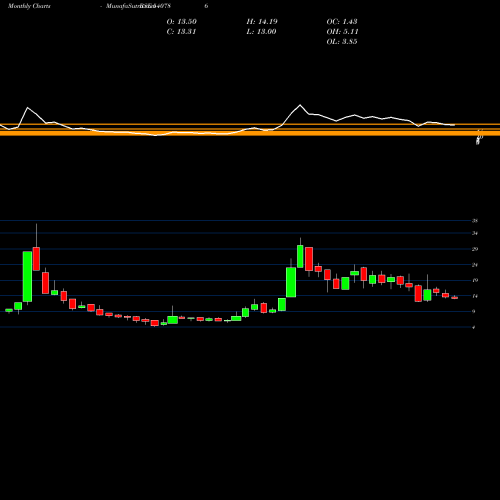Click the low value "L: 13.00"
This screenshot has width=500, height=500.
[261, 32]
